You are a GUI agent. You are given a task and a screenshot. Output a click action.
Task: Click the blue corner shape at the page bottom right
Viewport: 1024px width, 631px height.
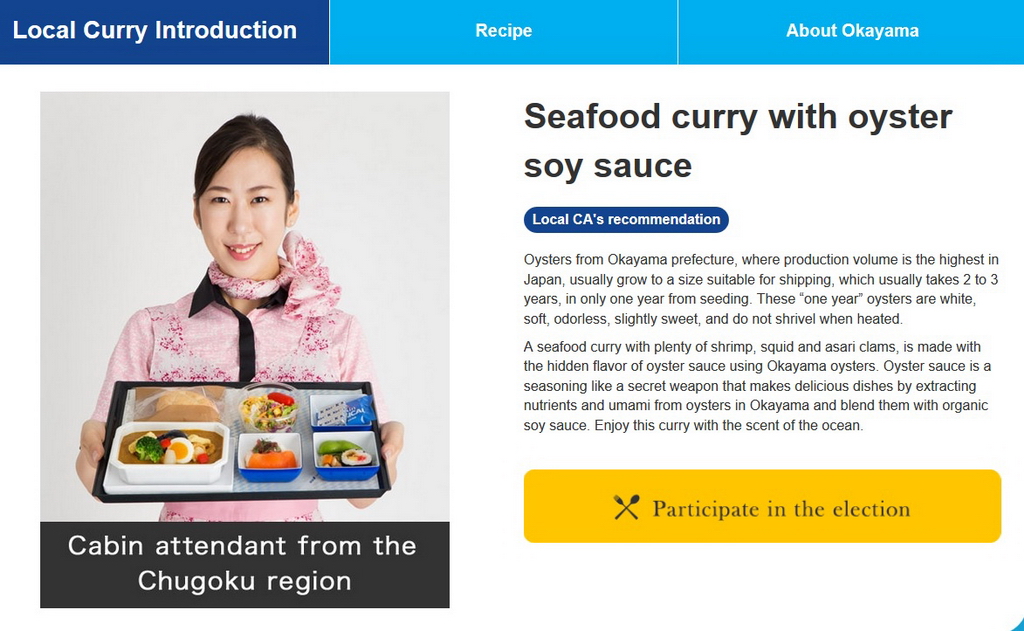(1016, 624)
